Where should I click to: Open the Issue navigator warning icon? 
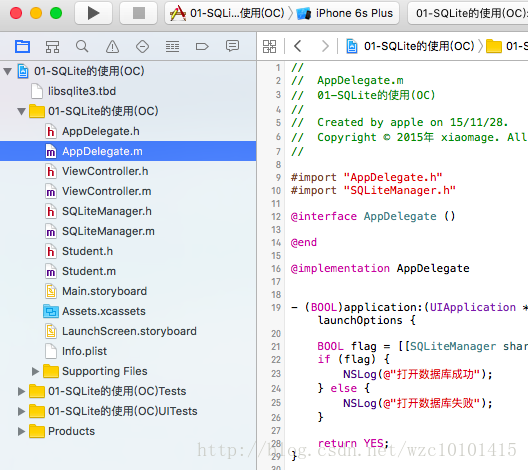[112, 46]
